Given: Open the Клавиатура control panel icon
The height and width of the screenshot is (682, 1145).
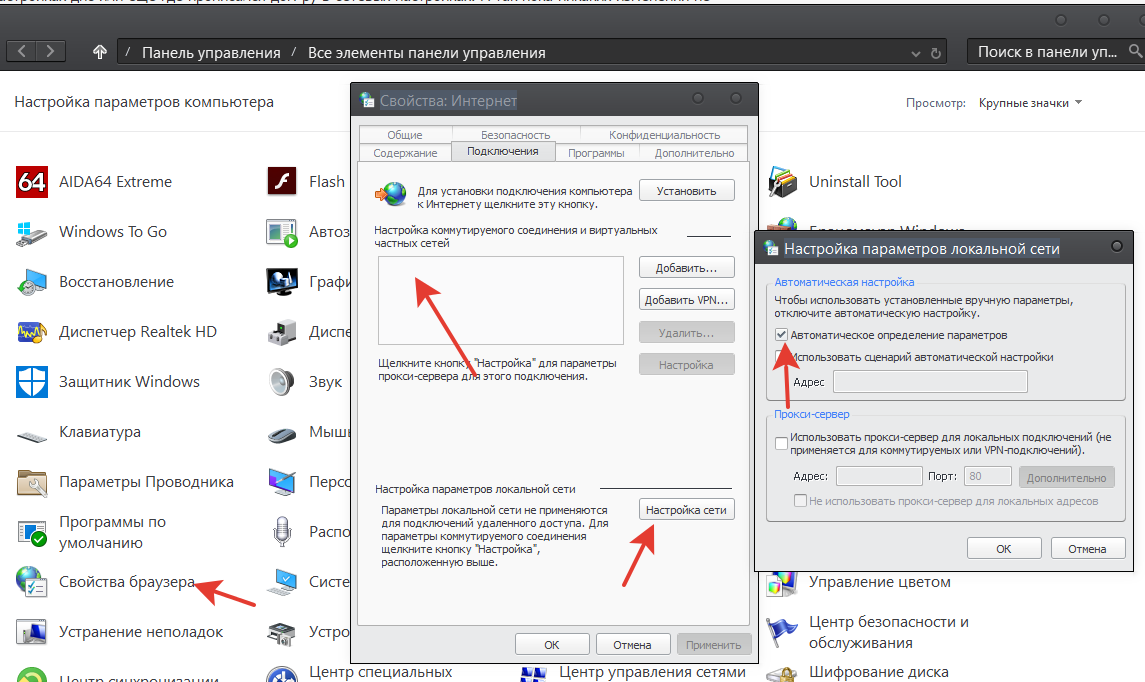Looking at the screenshot, I should click(32, 433).
